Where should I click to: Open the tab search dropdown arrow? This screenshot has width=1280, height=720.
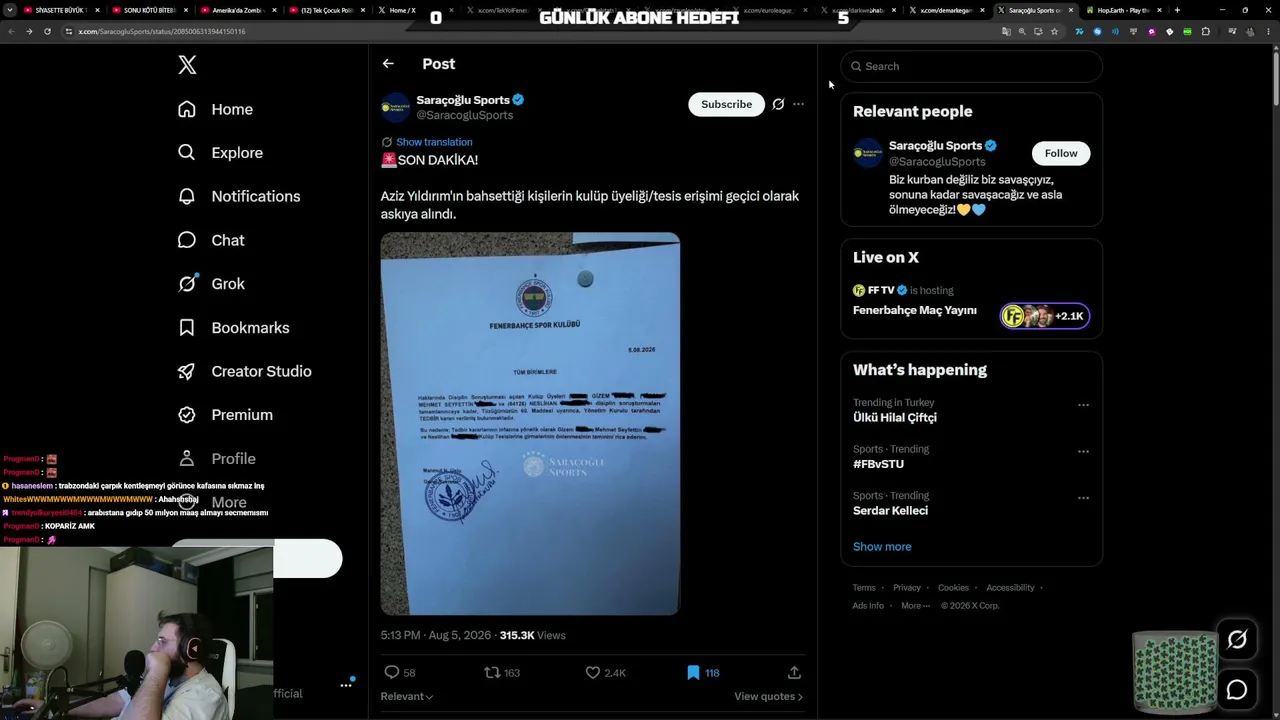coord(11,10)
